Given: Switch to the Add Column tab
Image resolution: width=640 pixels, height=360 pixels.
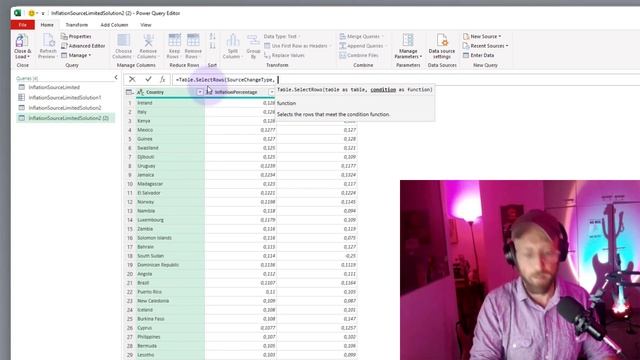Looking at the screenshot, I should [x=114, y=25].
